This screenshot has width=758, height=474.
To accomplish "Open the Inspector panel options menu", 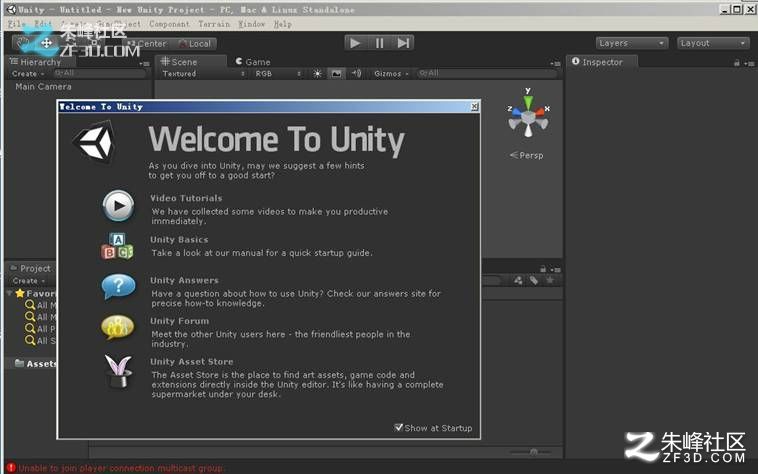I will coord(749,63).
